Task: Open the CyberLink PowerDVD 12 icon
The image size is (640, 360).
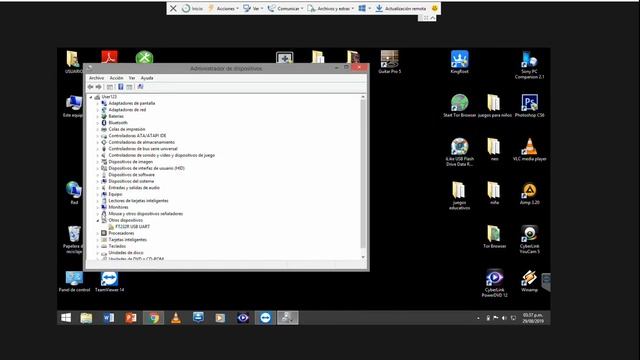Action: [494, 283]
